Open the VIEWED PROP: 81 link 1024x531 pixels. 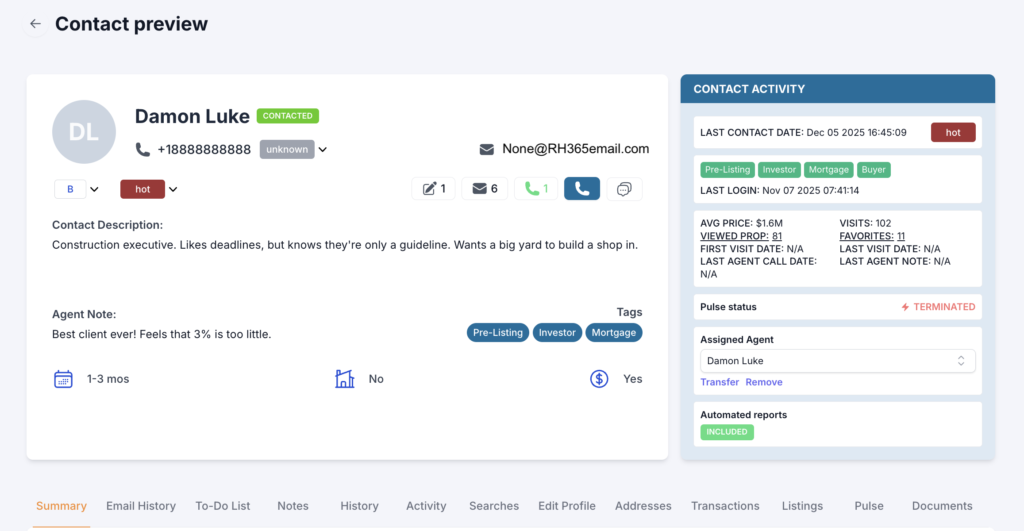(741, 236)
